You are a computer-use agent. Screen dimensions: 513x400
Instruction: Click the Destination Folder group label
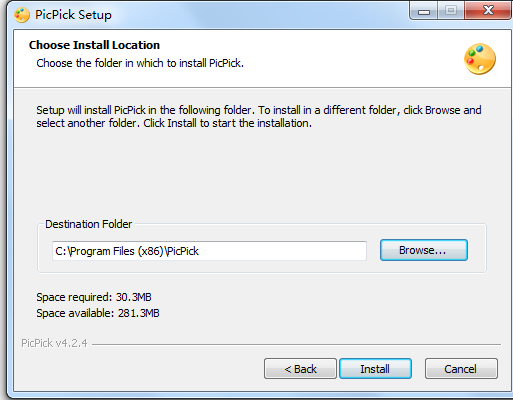[89, 224]
